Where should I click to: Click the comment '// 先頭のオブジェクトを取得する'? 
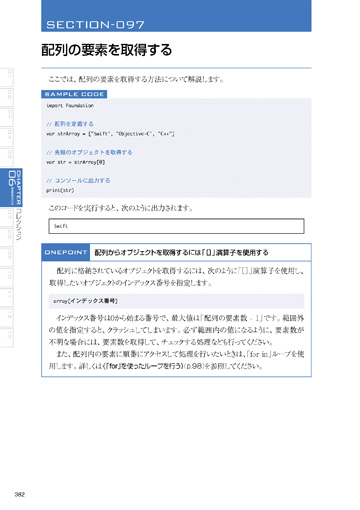point(89,152)
